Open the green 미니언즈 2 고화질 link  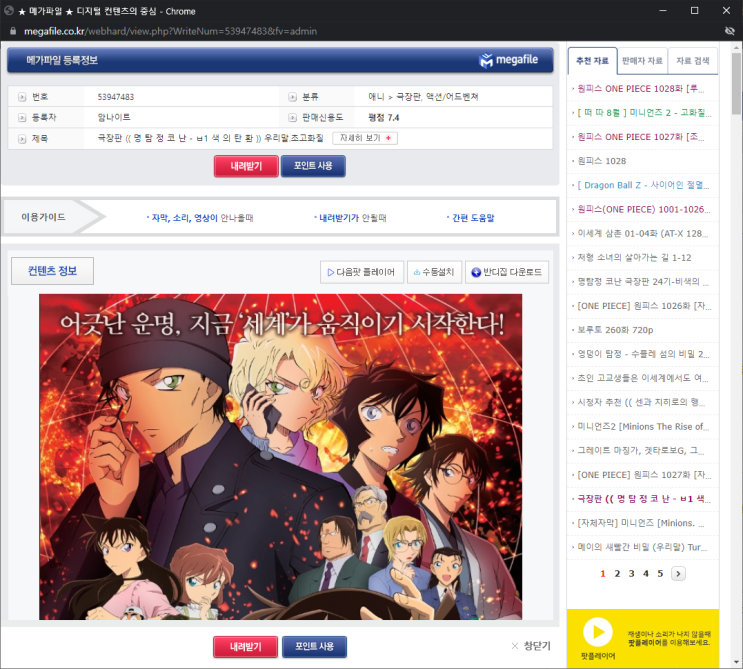tap(644, 113)
